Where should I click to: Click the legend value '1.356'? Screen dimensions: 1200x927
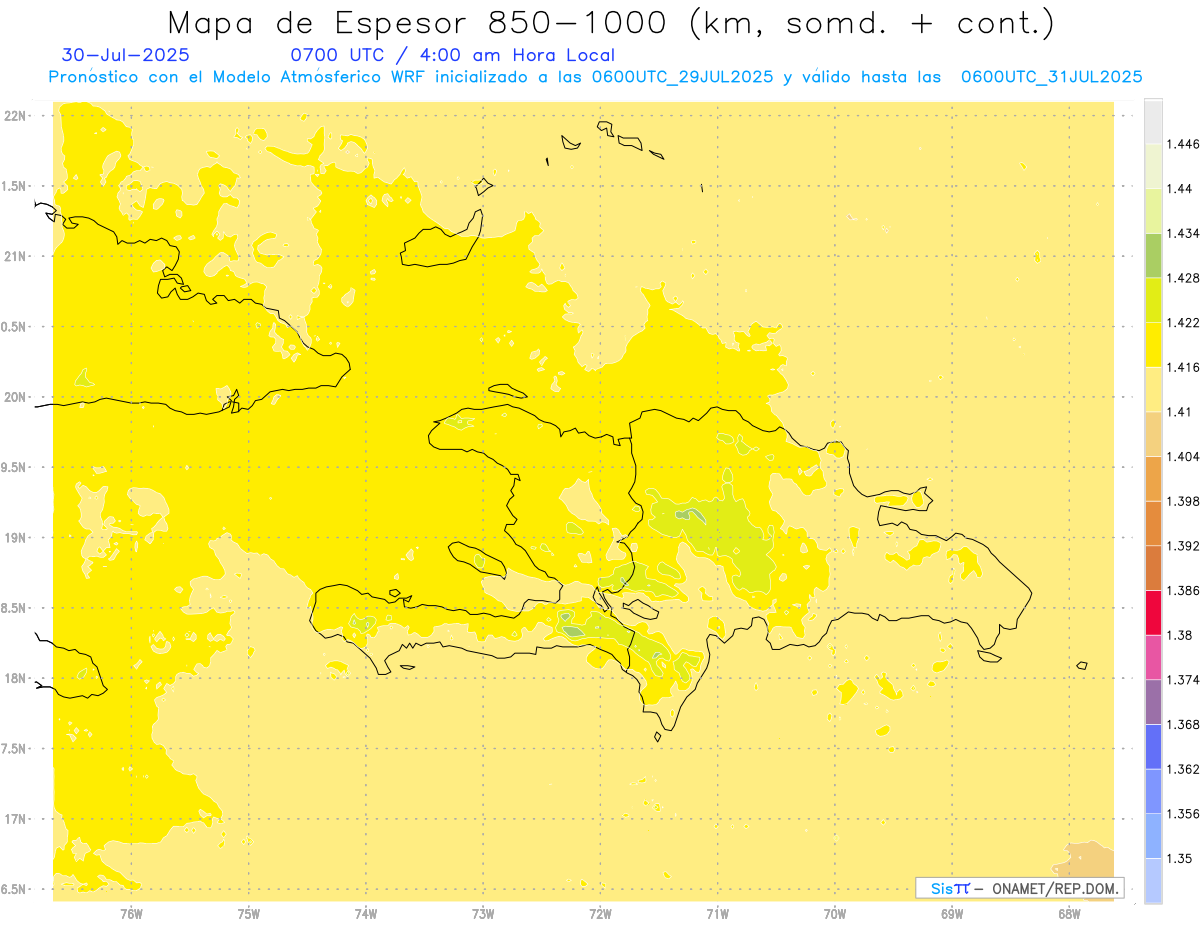pos(1183,814)
